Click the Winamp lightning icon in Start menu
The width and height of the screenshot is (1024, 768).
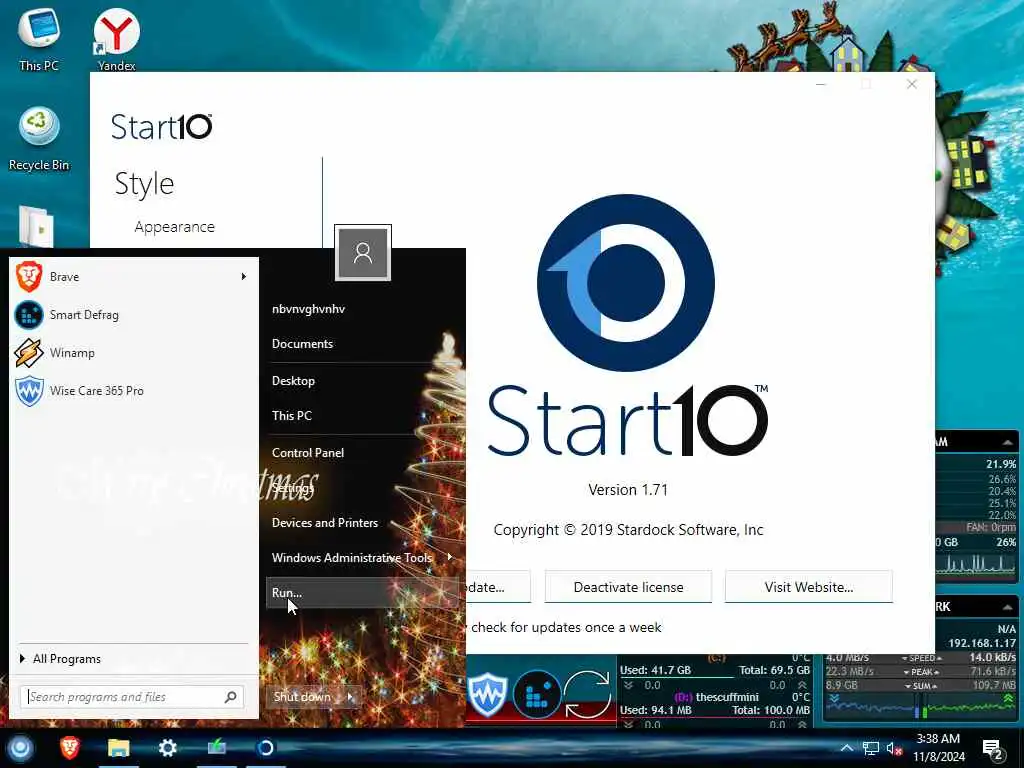(x=29, y=353)
